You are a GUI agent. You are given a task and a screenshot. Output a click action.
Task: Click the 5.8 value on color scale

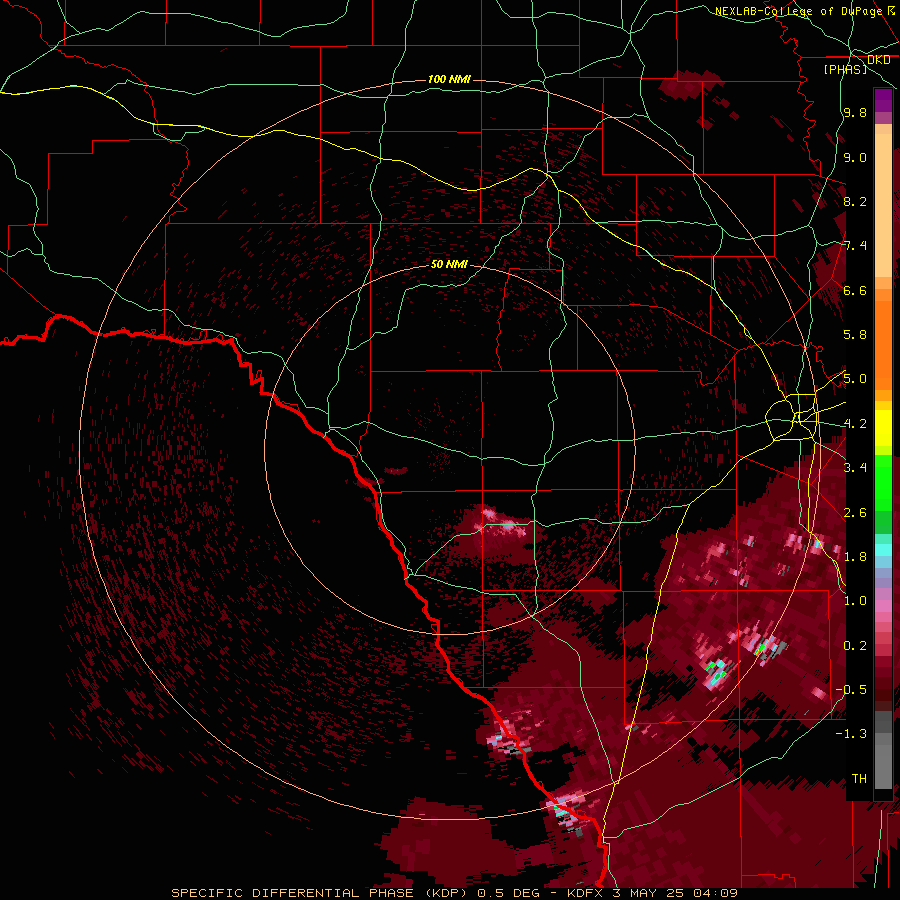coord(855,335)
